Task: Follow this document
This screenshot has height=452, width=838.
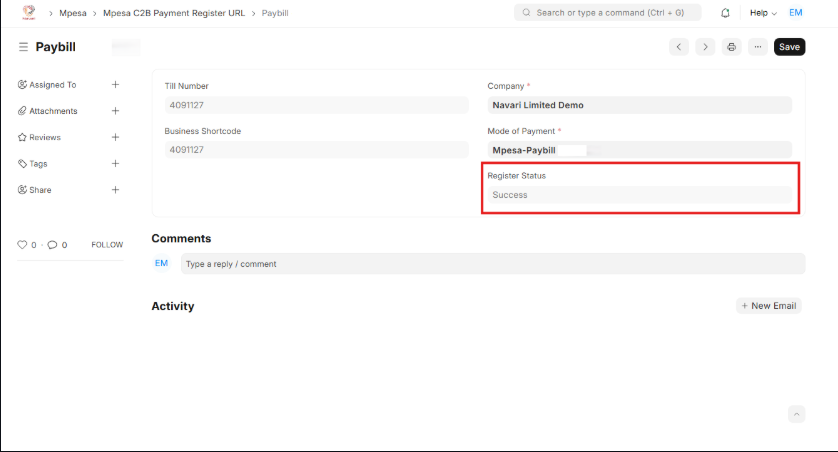Action: pos(107,245)
